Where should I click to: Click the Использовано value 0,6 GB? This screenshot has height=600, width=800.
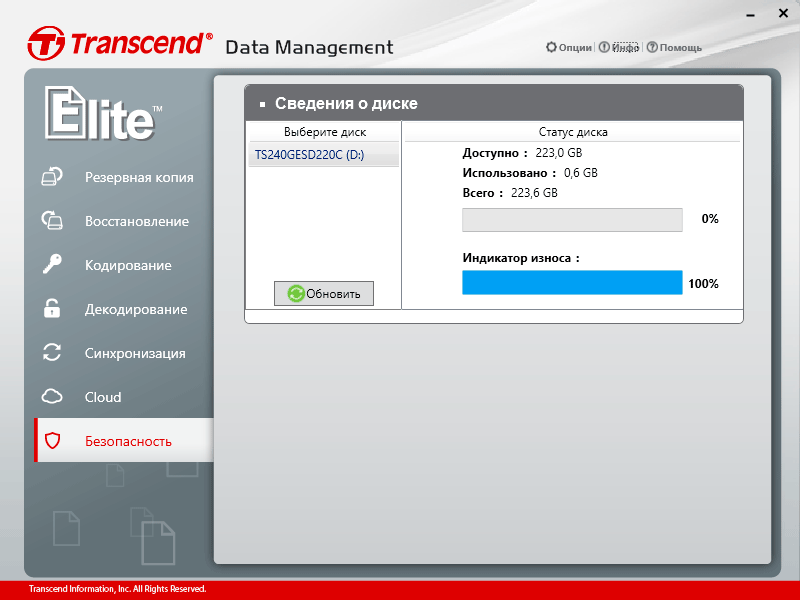[581, 173]
